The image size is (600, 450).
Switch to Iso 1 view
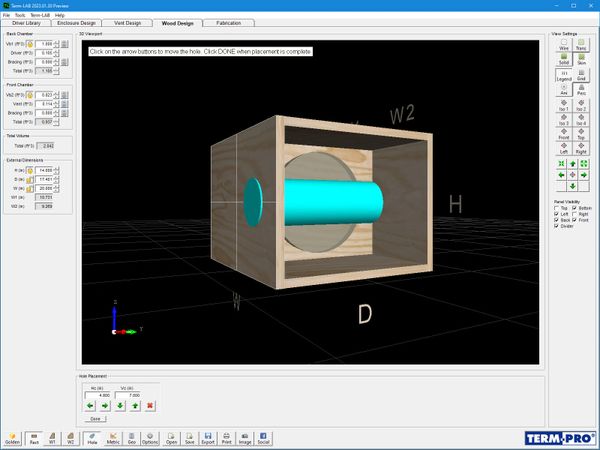pyautogui.click(x=564, y=106)
